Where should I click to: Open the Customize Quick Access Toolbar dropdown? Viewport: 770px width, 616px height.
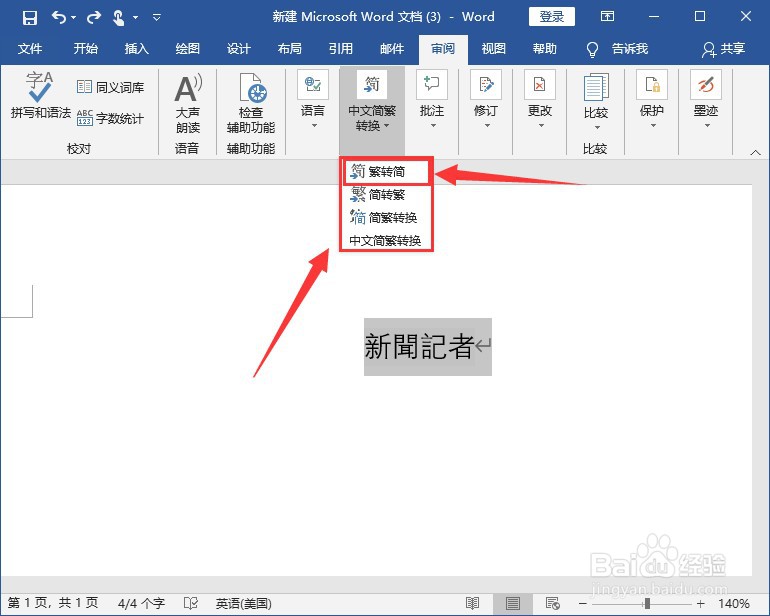pyautogui.click(x=157, y=18)
